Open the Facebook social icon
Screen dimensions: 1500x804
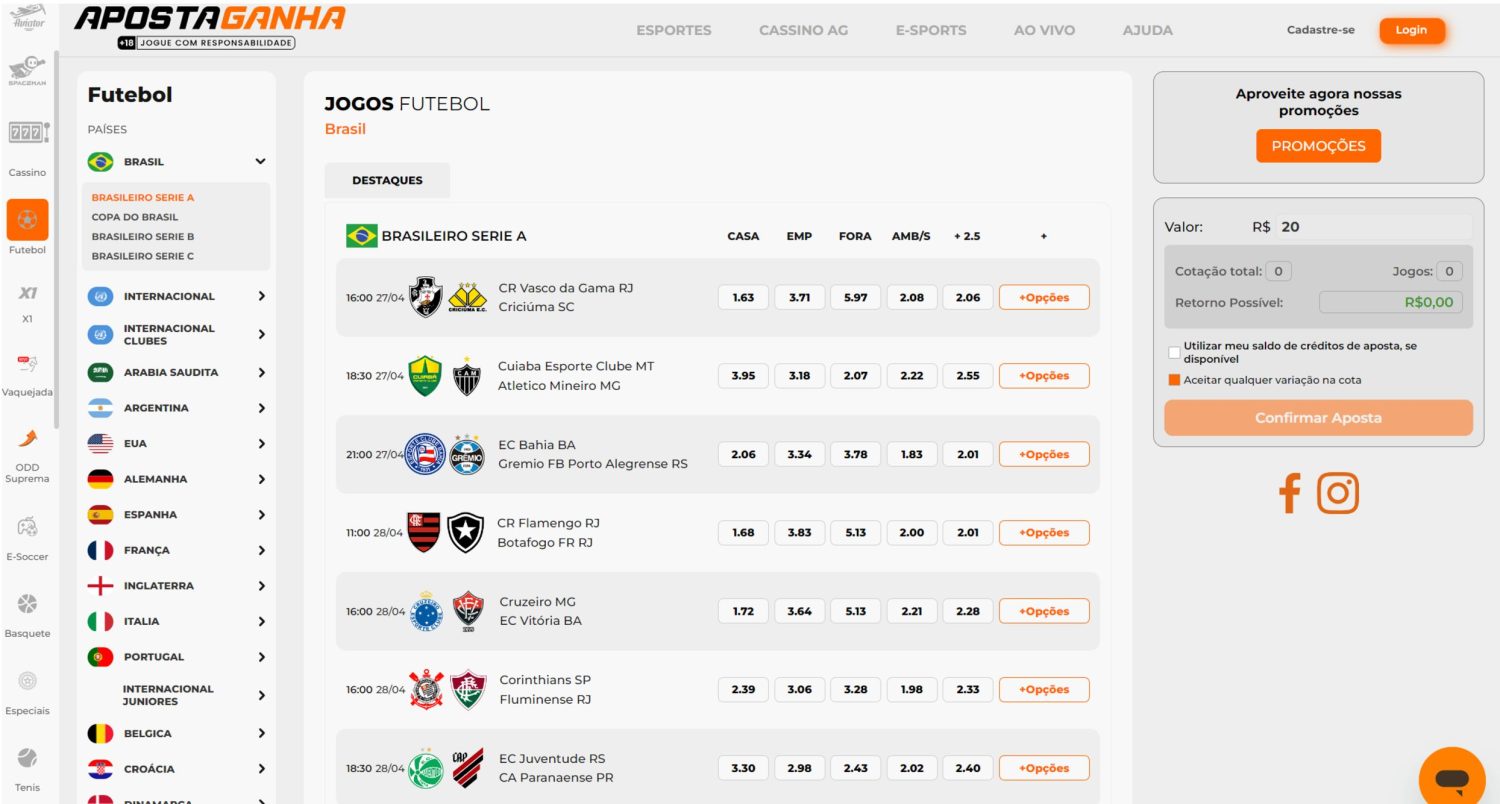click(x=1289, y=494)
